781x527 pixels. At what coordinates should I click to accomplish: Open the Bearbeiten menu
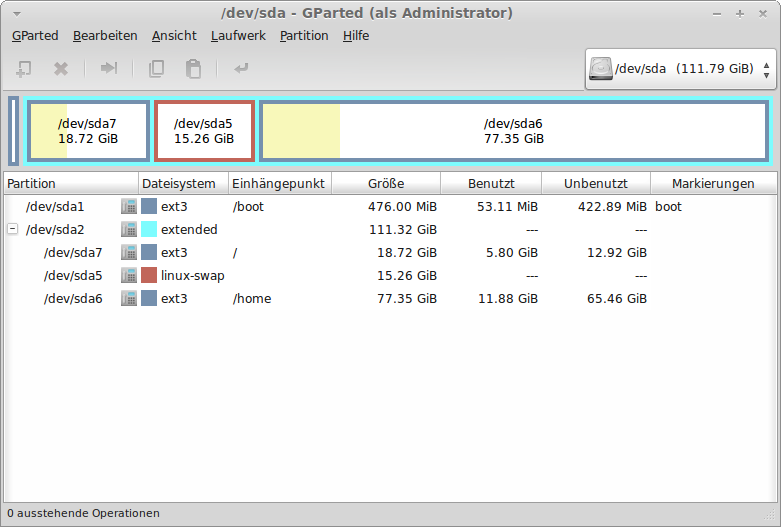tap(105, 36)
